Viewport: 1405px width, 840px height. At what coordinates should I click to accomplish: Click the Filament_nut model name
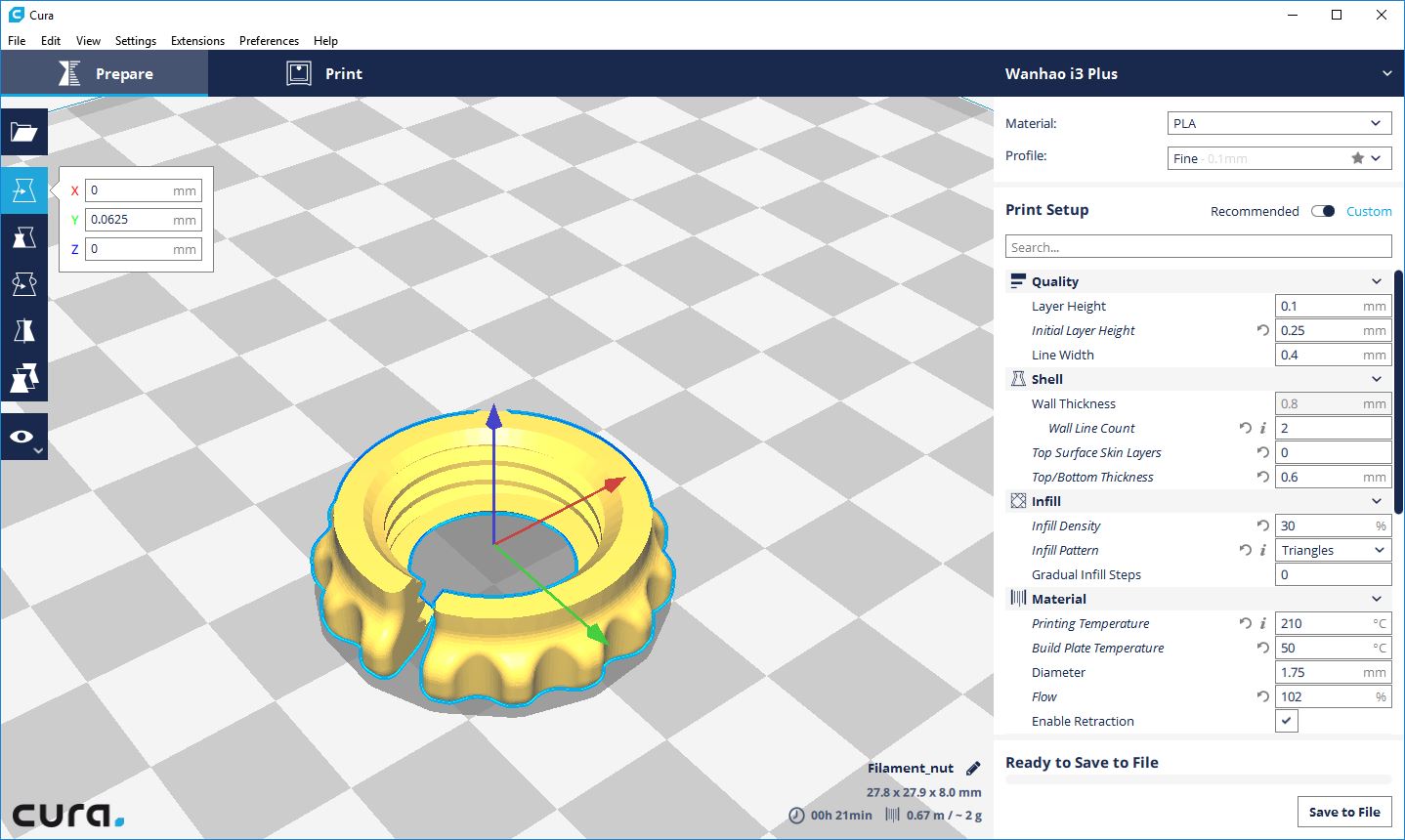tap(911, 768)
